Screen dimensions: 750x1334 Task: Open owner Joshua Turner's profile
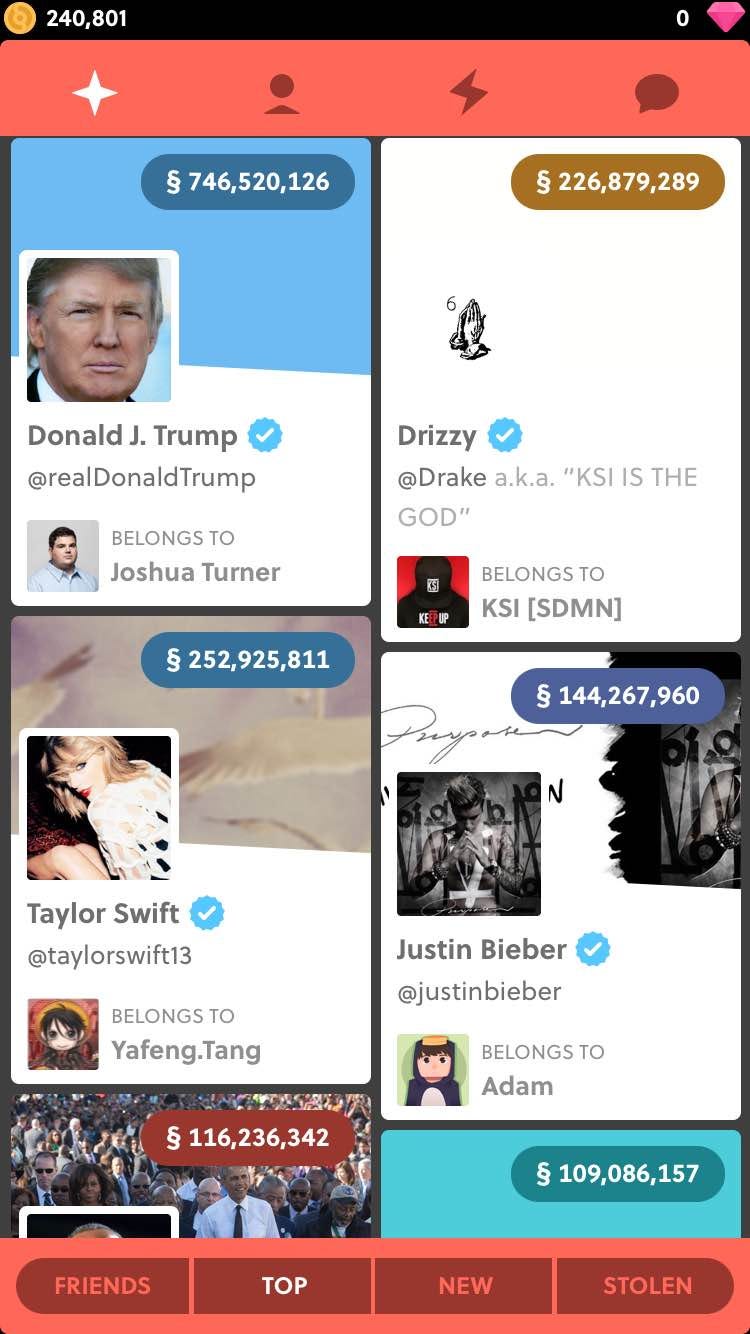[154, 556]
